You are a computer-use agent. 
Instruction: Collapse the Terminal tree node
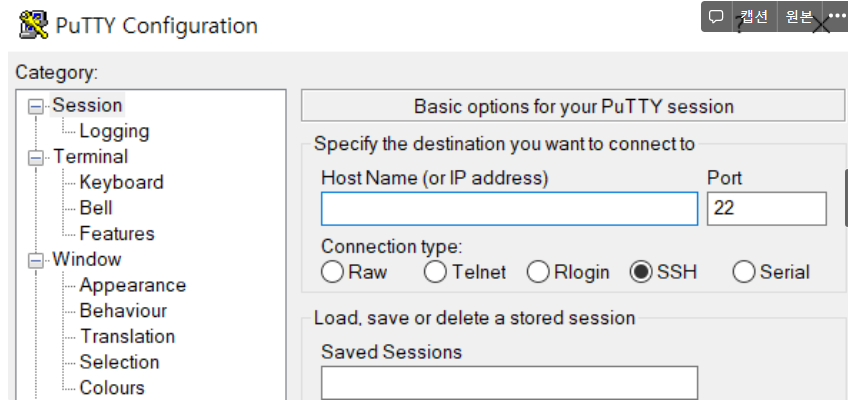click(x=37, y=157)
